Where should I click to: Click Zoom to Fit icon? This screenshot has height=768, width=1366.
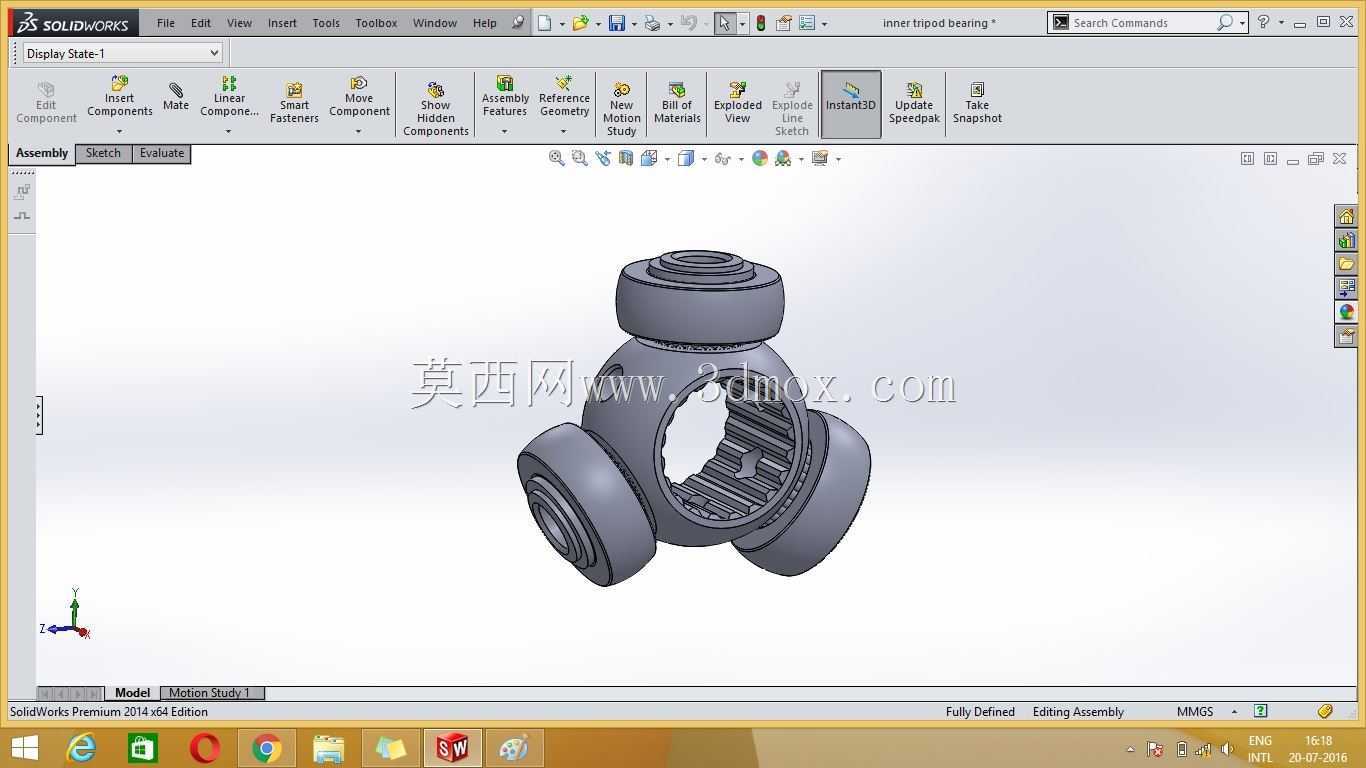[x=557, y=158]
